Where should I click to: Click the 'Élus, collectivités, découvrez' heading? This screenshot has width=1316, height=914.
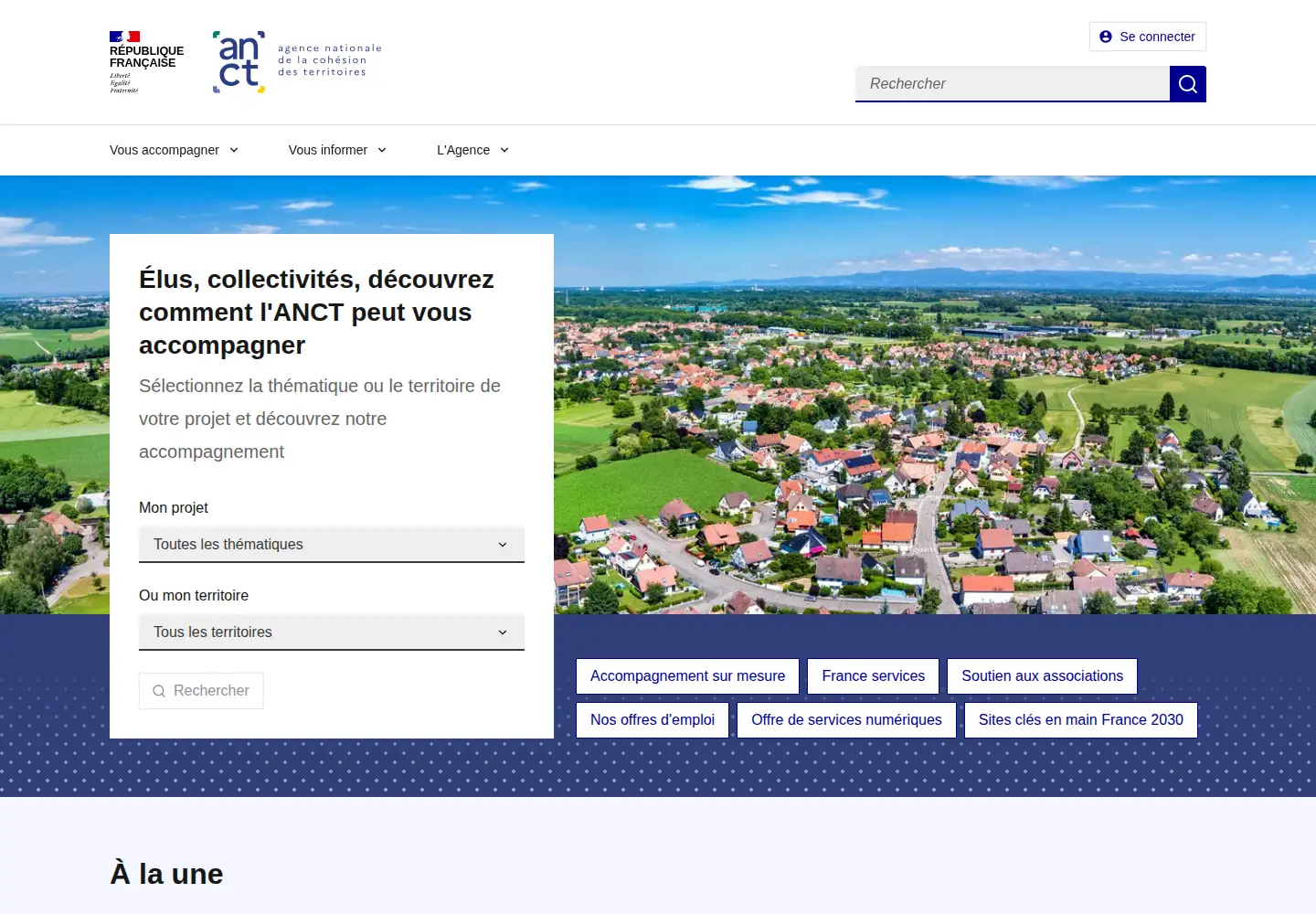click(x=316, y=313)
